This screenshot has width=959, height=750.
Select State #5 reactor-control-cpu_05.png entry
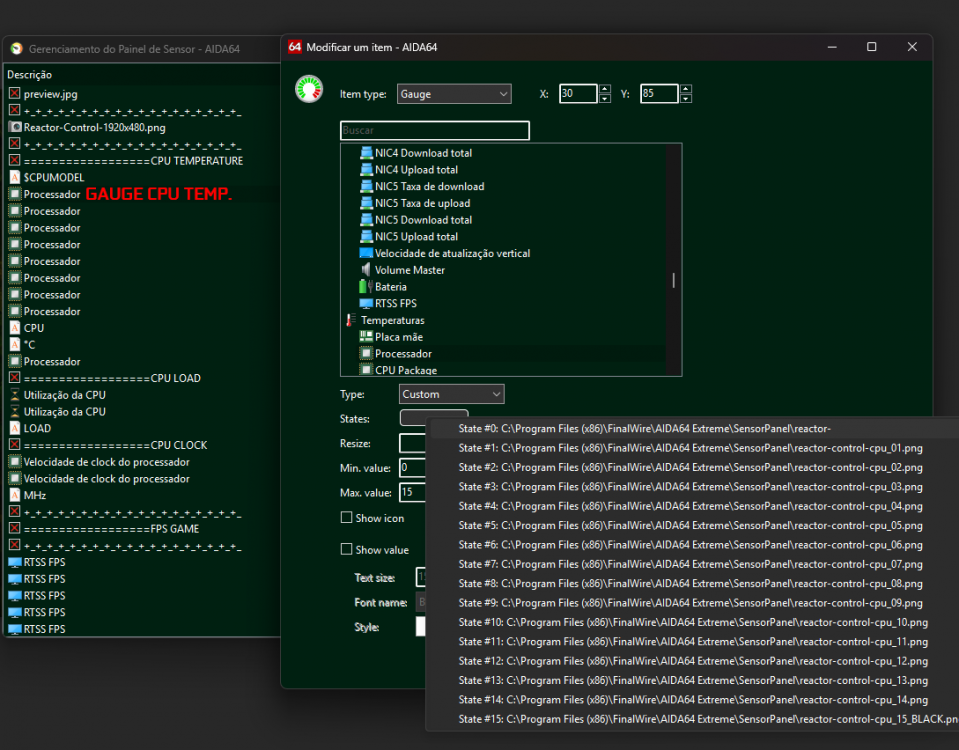click(690, 526)
